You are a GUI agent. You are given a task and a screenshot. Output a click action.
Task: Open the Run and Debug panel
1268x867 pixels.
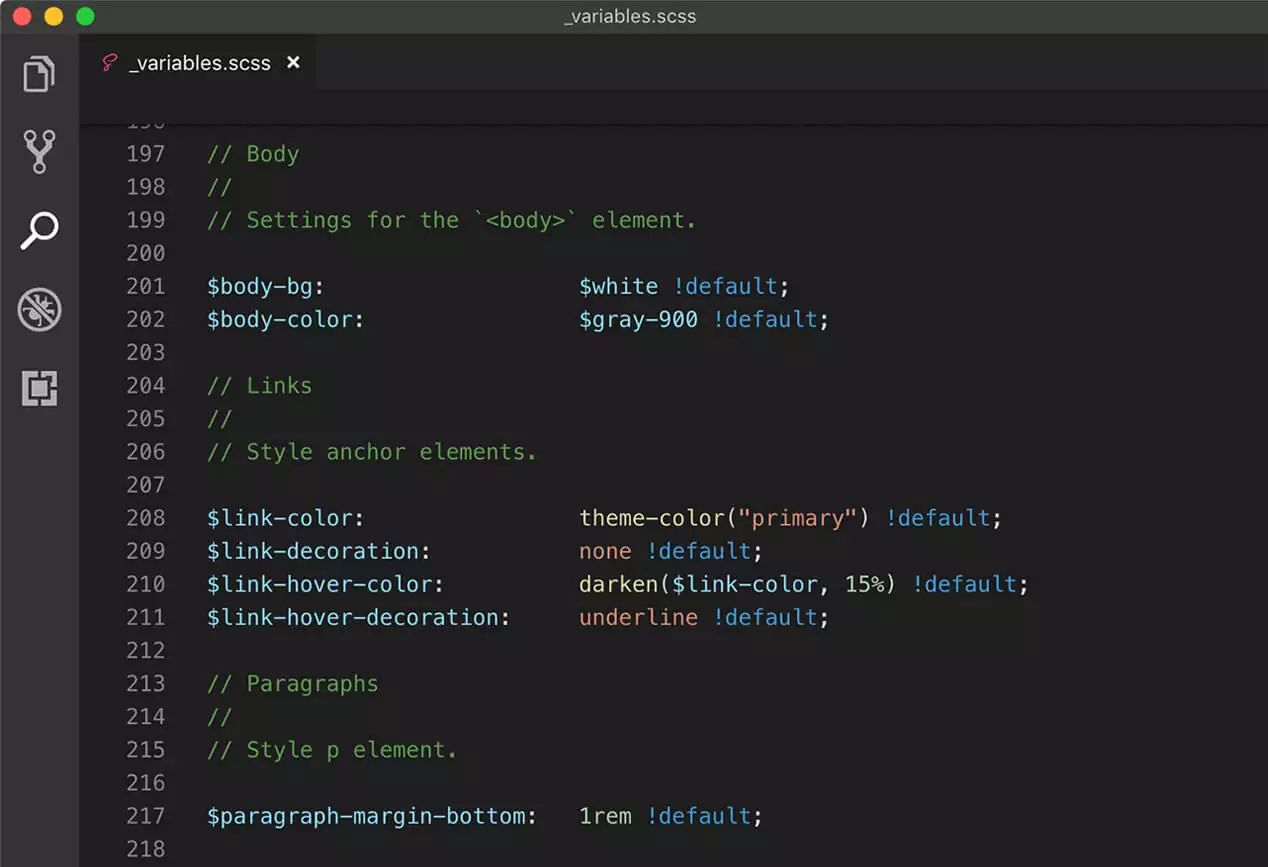(x=38, y=309)
